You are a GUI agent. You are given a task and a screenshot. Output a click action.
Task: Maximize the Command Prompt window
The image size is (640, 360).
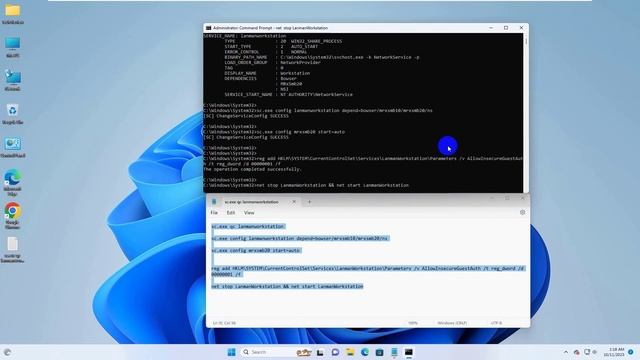tap(506, 28)
